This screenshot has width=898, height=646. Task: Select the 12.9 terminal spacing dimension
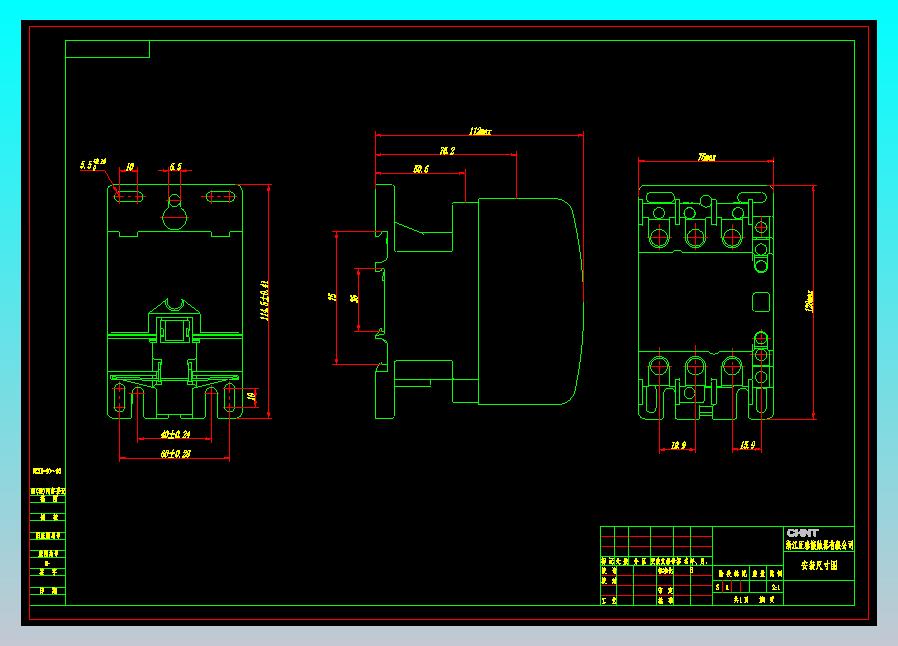678,445
